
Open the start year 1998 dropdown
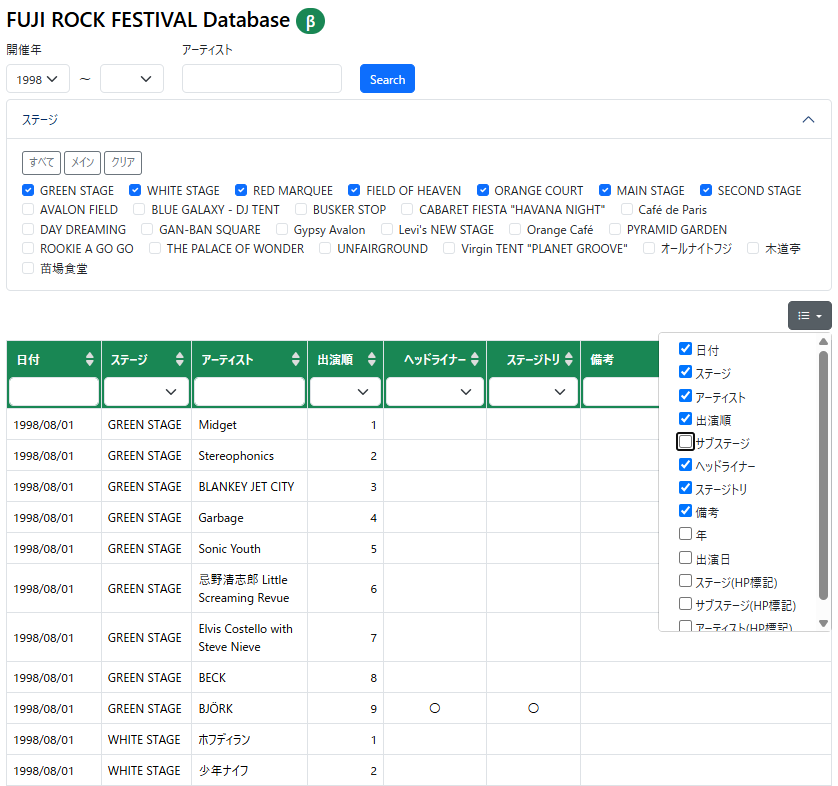pos(37,79)
